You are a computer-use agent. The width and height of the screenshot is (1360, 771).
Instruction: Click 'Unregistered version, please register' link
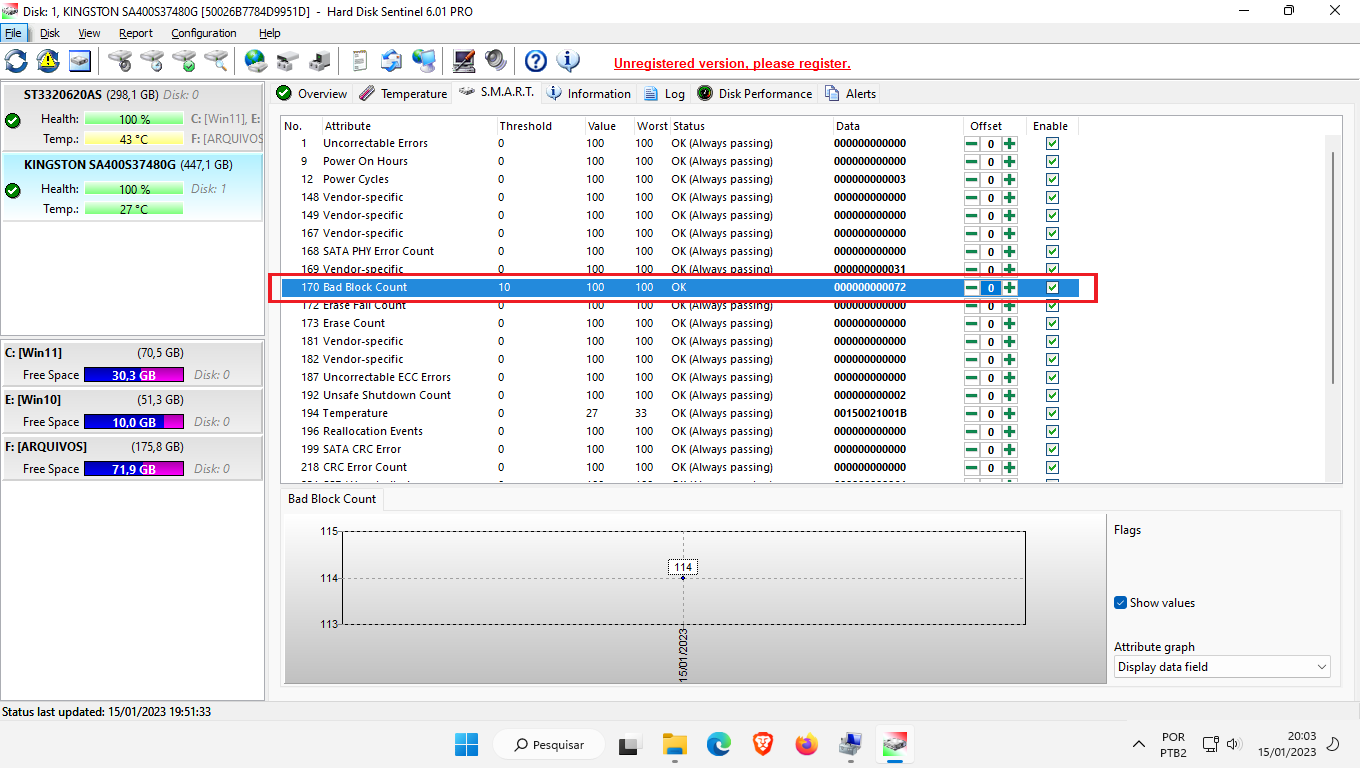coord(732,63)
